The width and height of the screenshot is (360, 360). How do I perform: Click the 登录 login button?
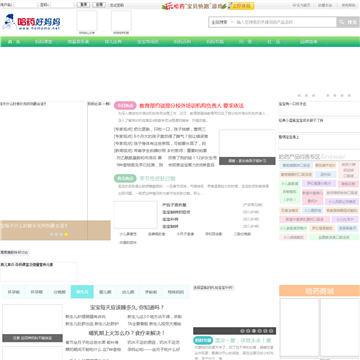click(83, 5)
